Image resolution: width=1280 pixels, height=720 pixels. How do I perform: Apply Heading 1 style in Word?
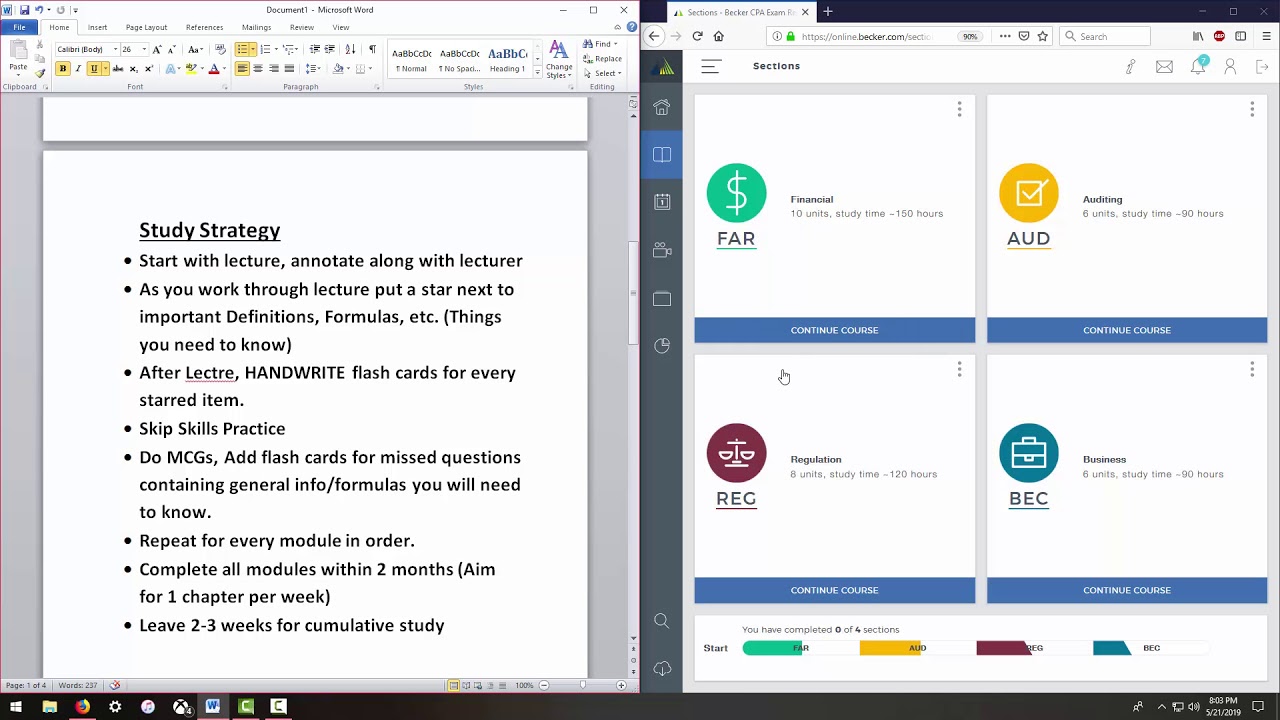coord(507,60)
